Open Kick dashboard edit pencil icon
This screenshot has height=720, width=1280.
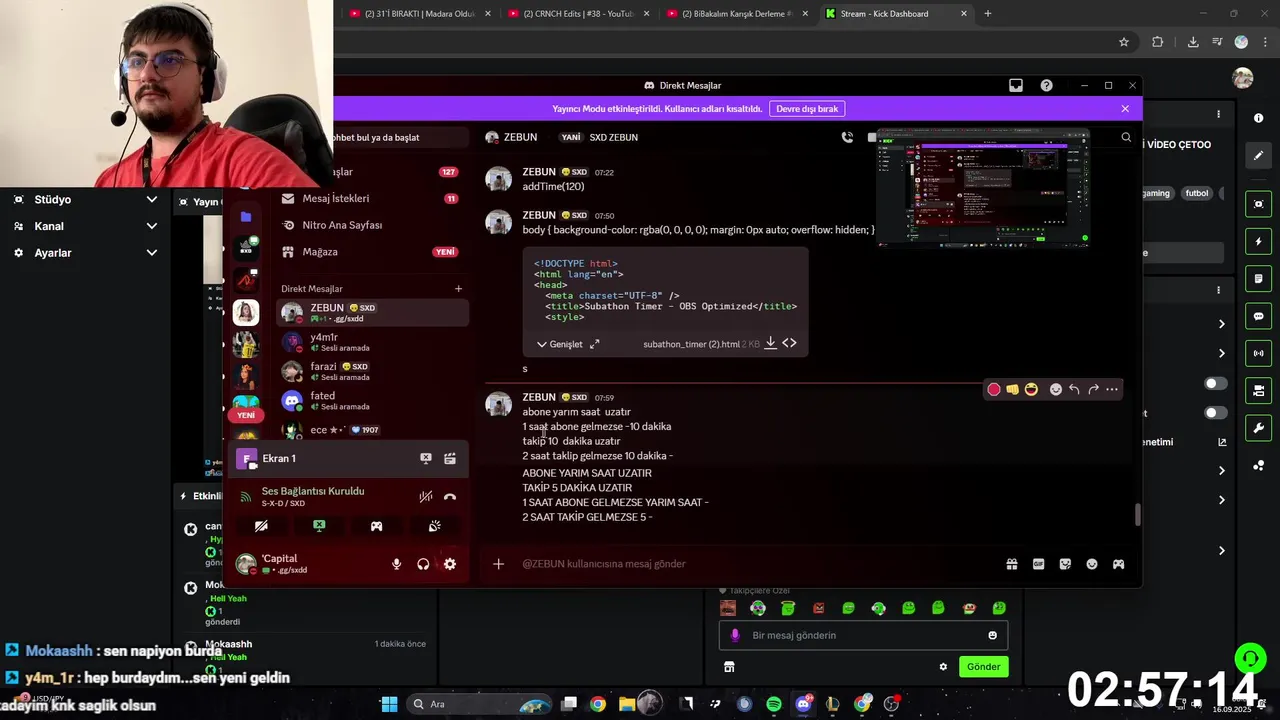point(1258,155)
